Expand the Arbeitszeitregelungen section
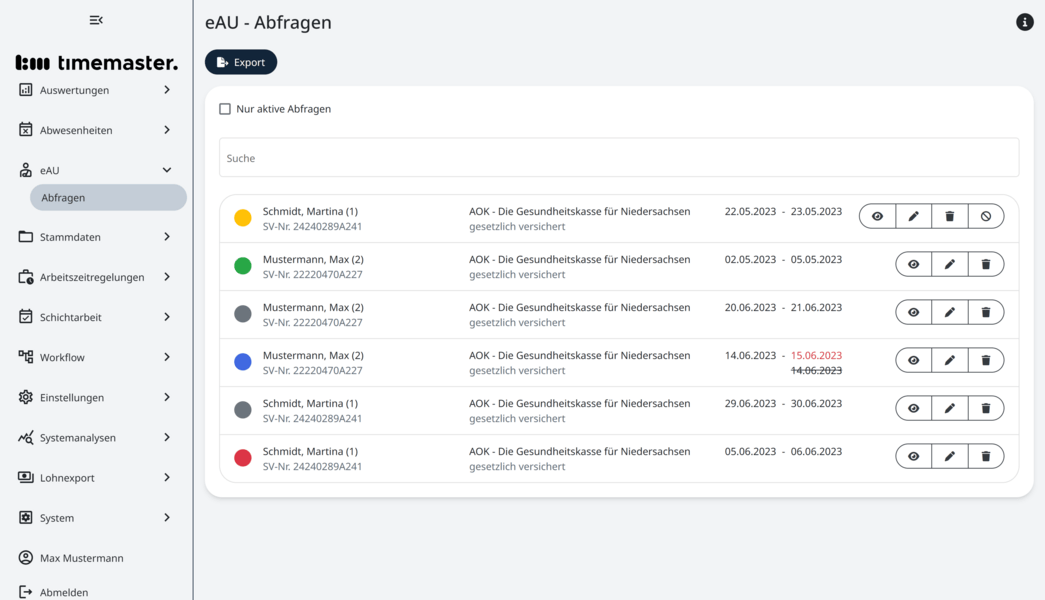Viewport: 1045px width, 600px height. point(96,277)
